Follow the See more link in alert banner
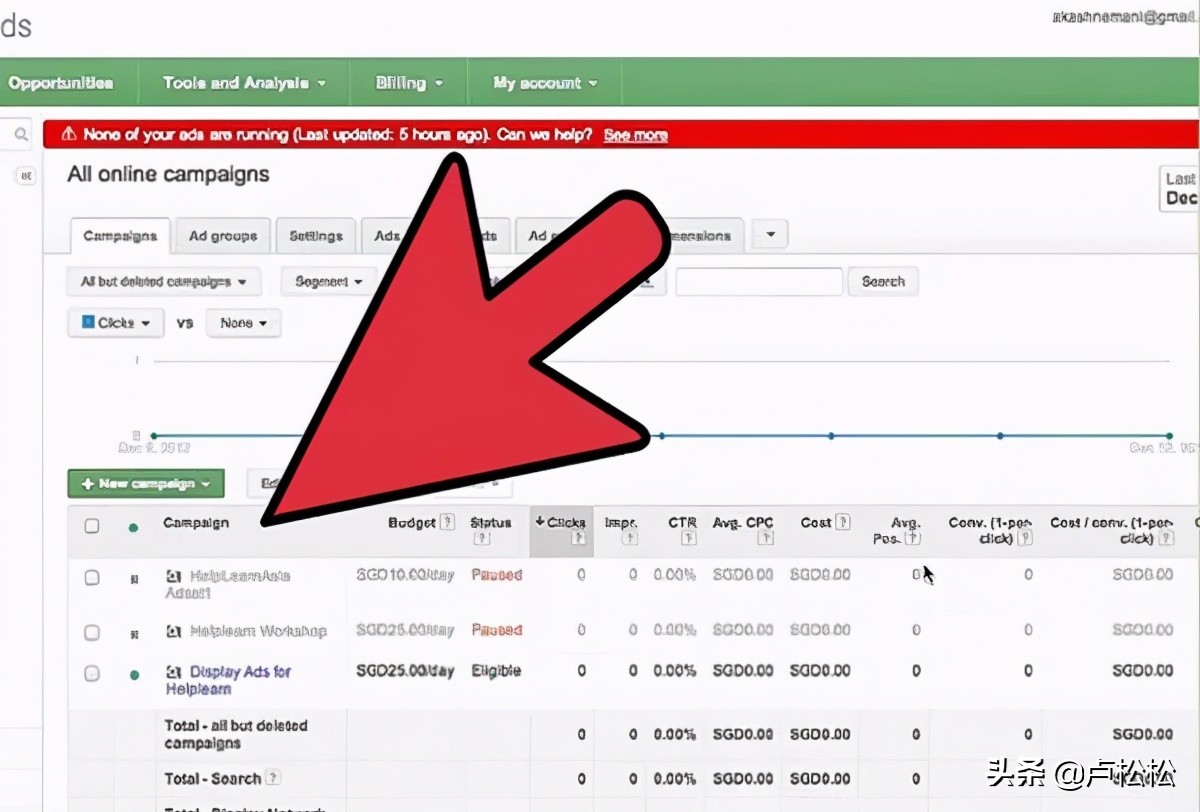The height and width of the screenshot is (812, 1200). pyautogui.click(x=635, y=135)
